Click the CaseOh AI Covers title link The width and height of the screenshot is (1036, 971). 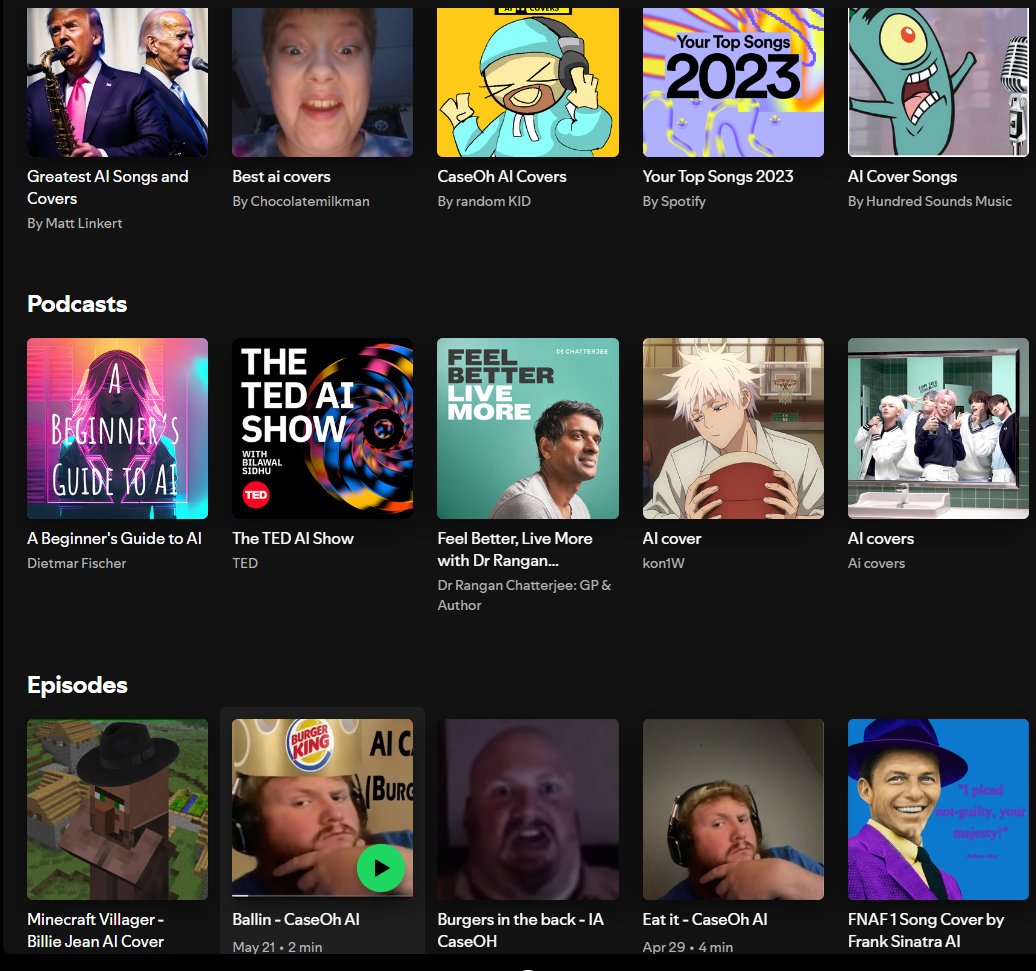click(x=502, y=176)
